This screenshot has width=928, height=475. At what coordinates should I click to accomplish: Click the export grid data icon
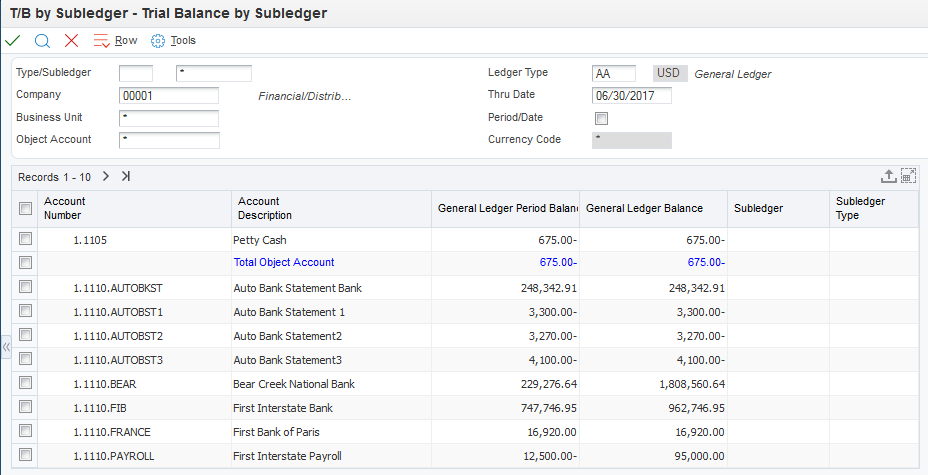click(x=888, y=176)
